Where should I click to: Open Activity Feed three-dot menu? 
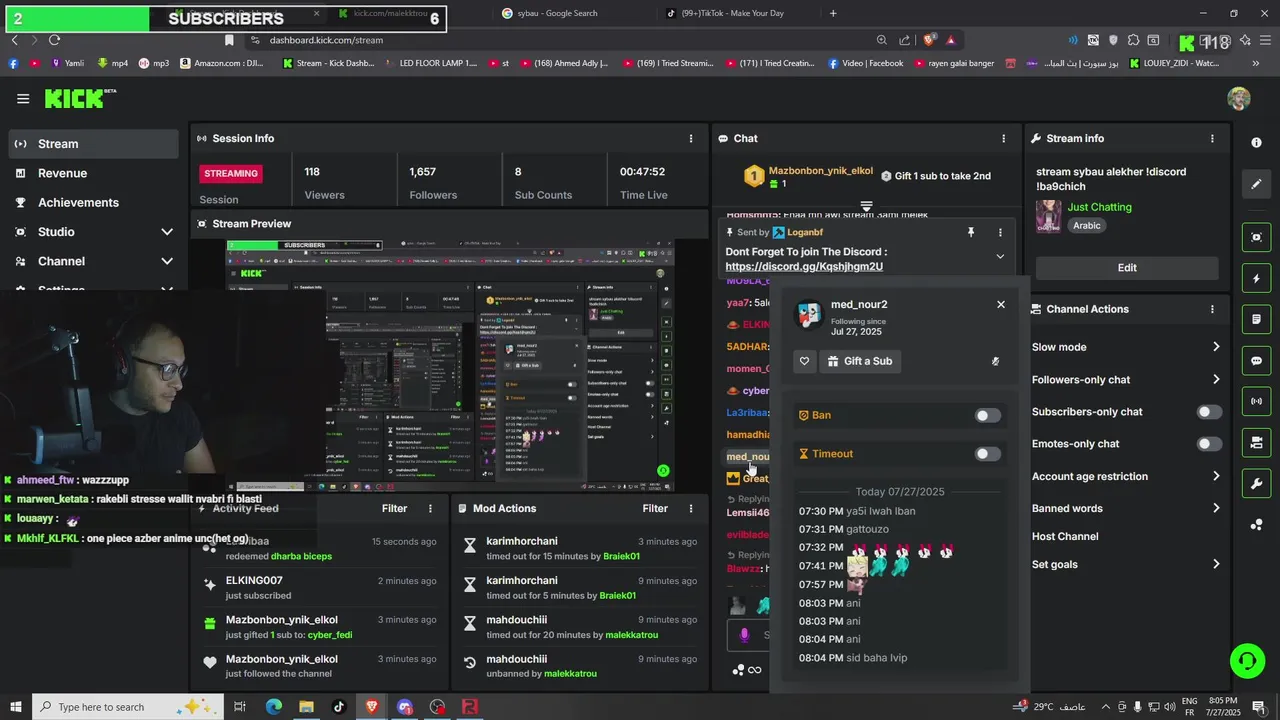(x=430, y=508)
